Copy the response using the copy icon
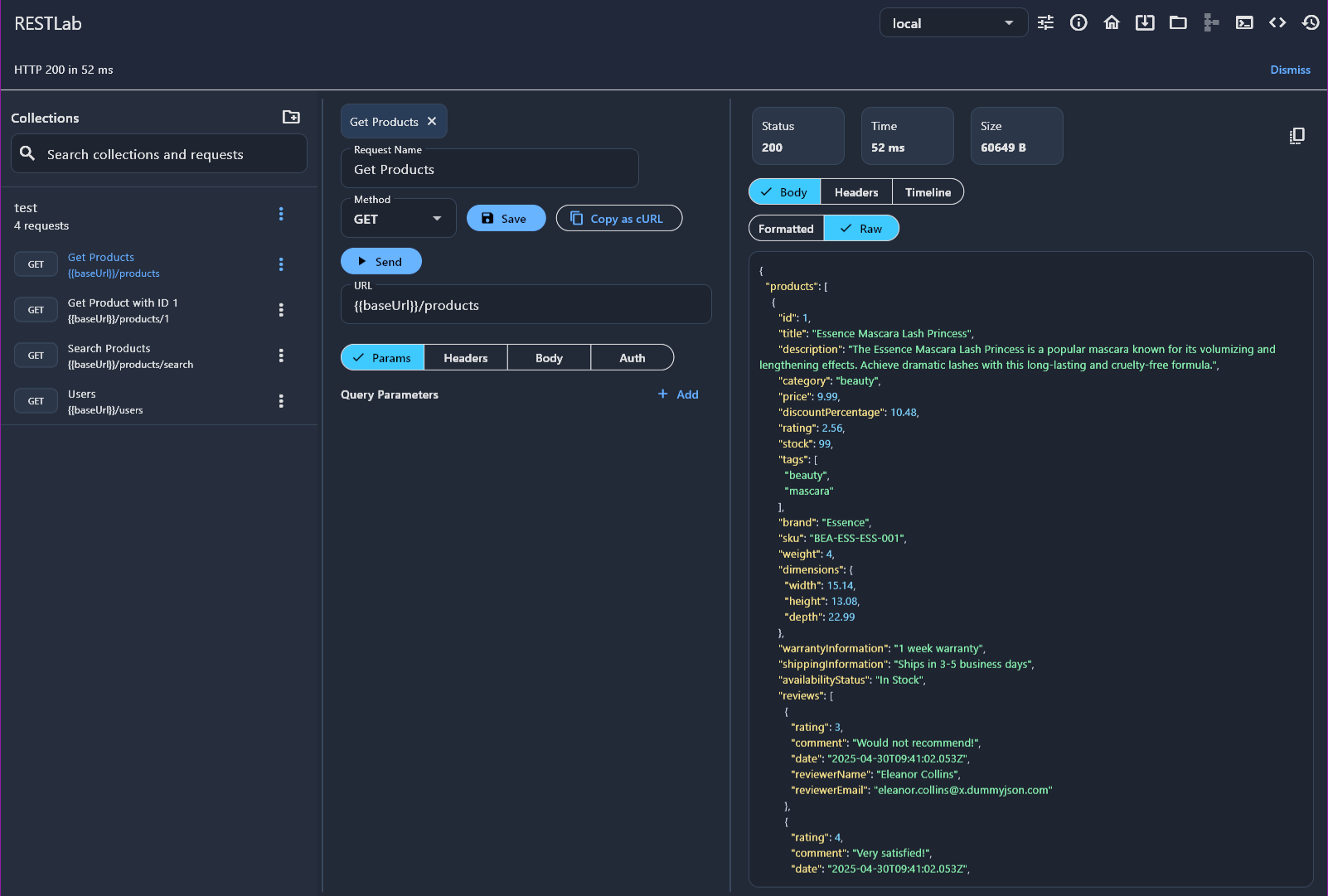 (x=1297, y=135)
